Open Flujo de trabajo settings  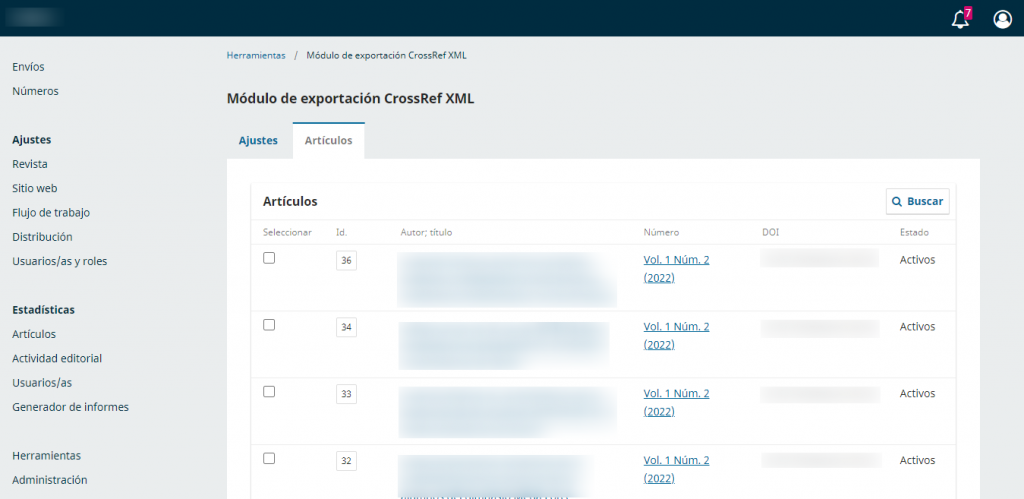click(x=51, y=212)
